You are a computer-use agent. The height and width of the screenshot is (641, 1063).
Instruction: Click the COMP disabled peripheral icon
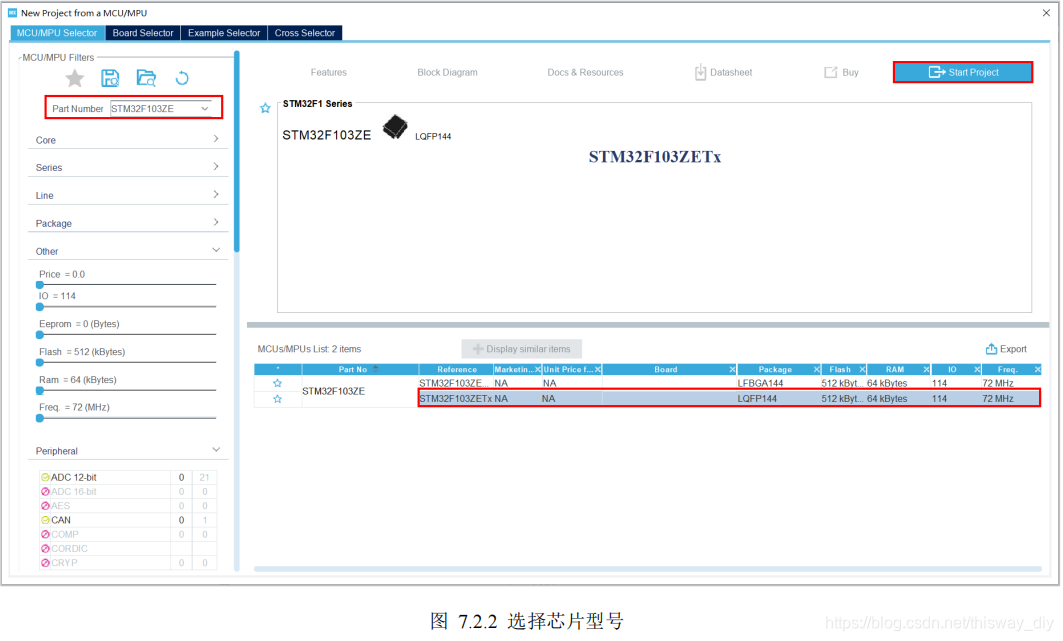(x=45, y=535)
